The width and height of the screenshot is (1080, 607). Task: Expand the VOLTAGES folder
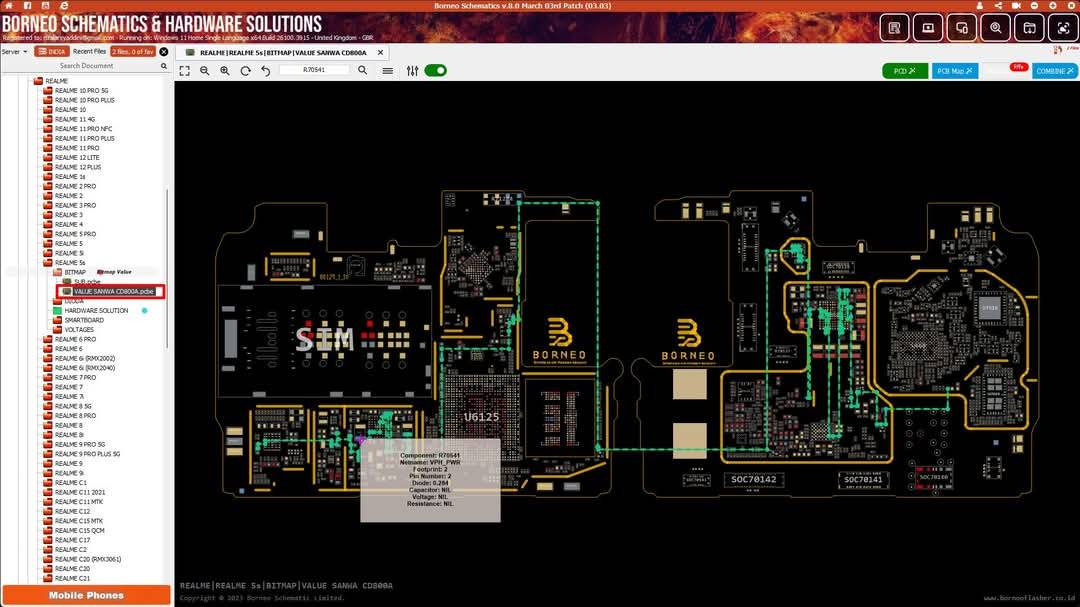point(57,330)
